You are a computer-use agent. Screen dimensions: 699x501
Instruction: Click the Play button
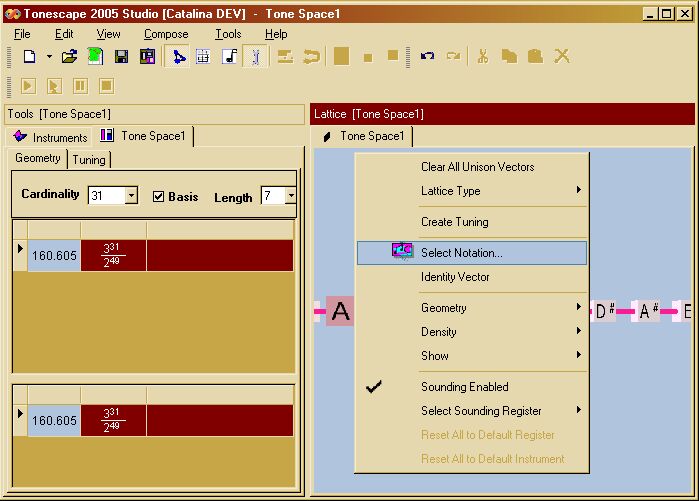click(x=28, y=86)
